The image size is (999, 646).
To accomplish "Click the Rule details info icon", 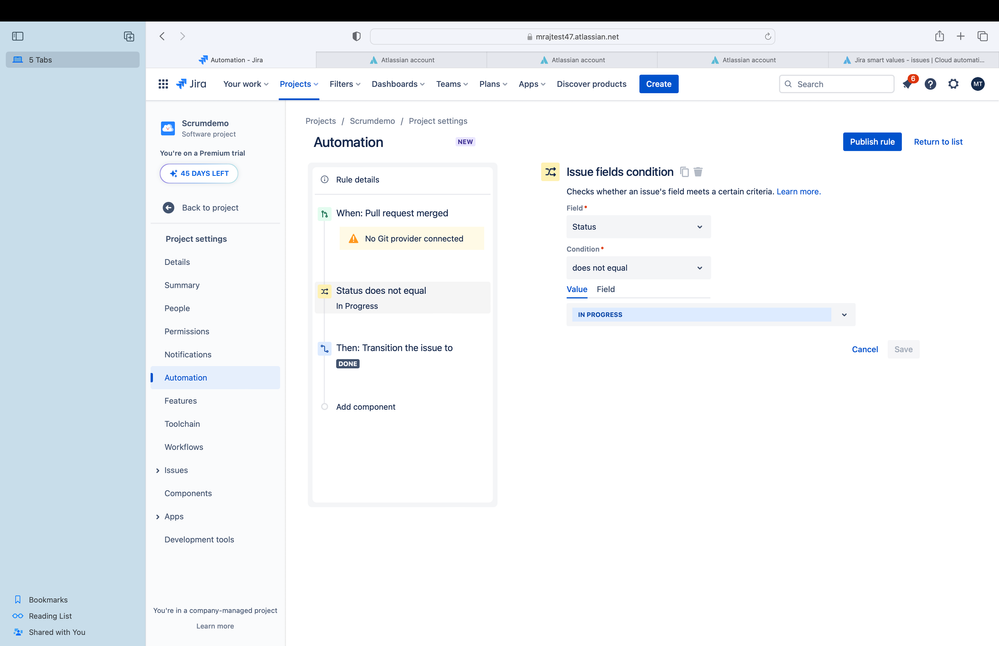I will 324,180.
